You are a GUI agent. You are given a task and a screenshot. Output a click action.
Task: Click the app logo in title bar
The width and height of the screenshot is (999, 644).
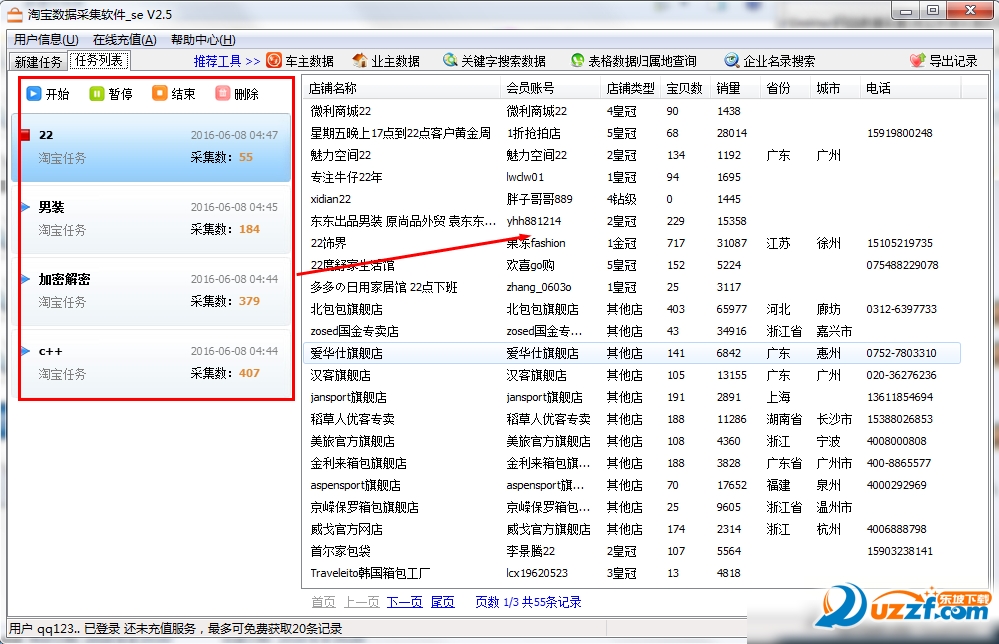15,14
